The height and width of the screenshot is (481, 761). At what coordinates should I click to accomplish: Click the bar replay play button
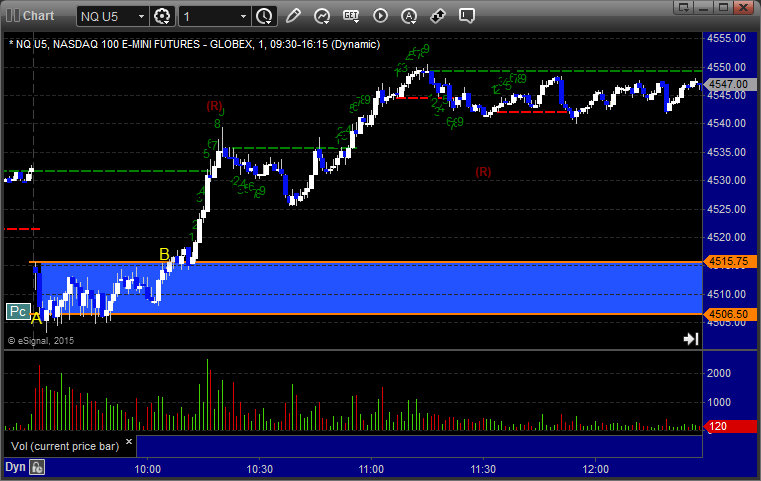click(380, 16)
